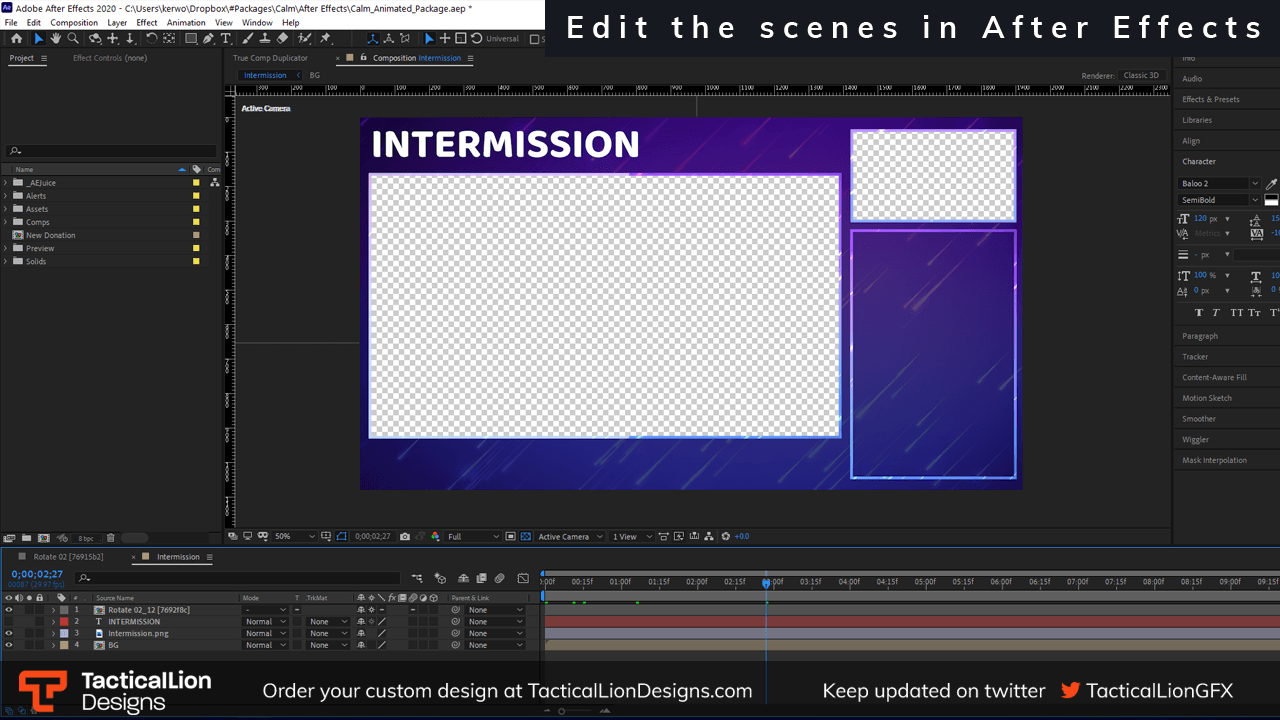
Task: Take a snapshot with the camera icon
Action: coord(405,536)
